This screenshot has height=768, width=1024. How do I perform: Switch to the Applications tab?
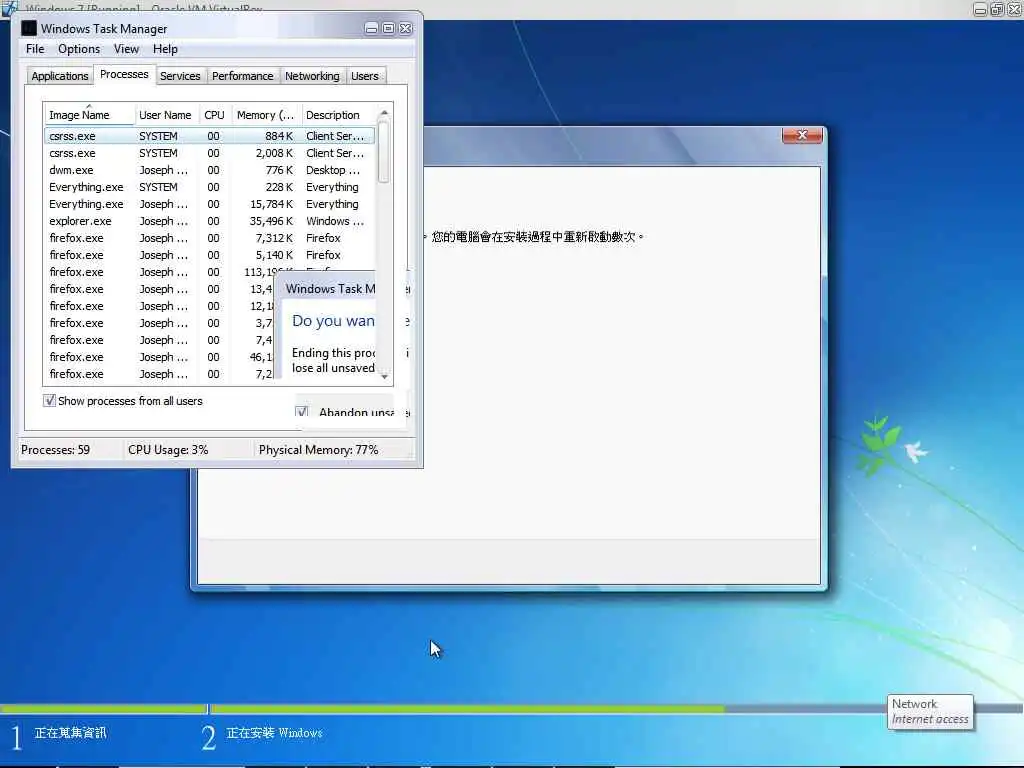point(59,76)
